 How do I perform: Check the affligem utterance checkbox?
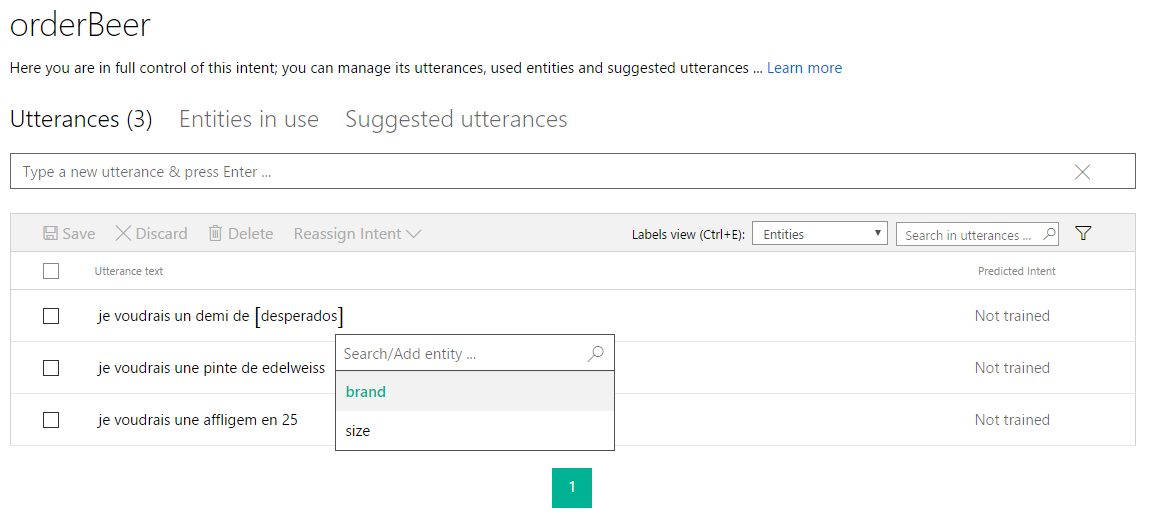pos(51,420)
